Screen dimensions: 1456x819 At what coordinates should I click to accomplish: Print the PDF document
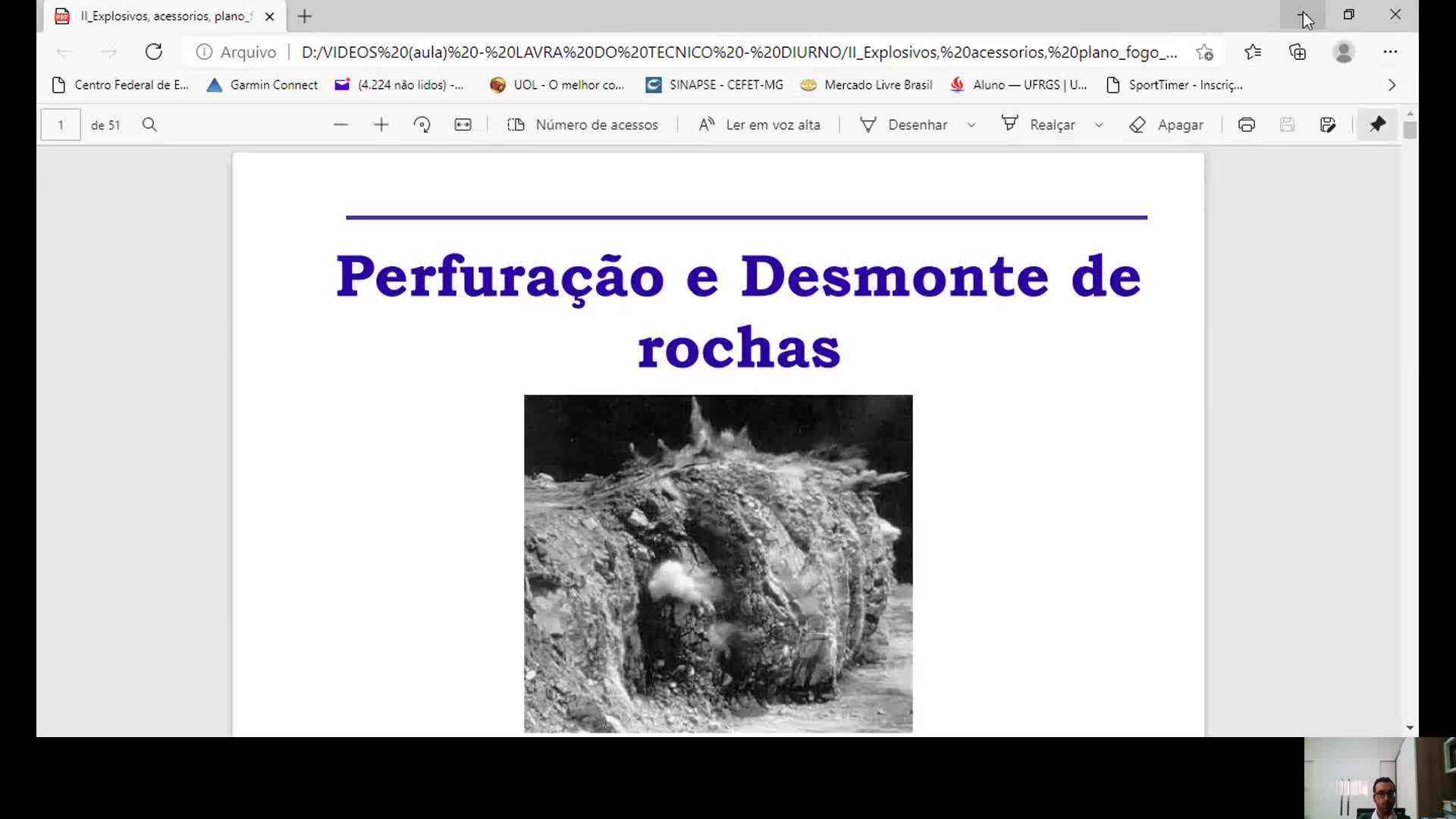pos(1247,124)
